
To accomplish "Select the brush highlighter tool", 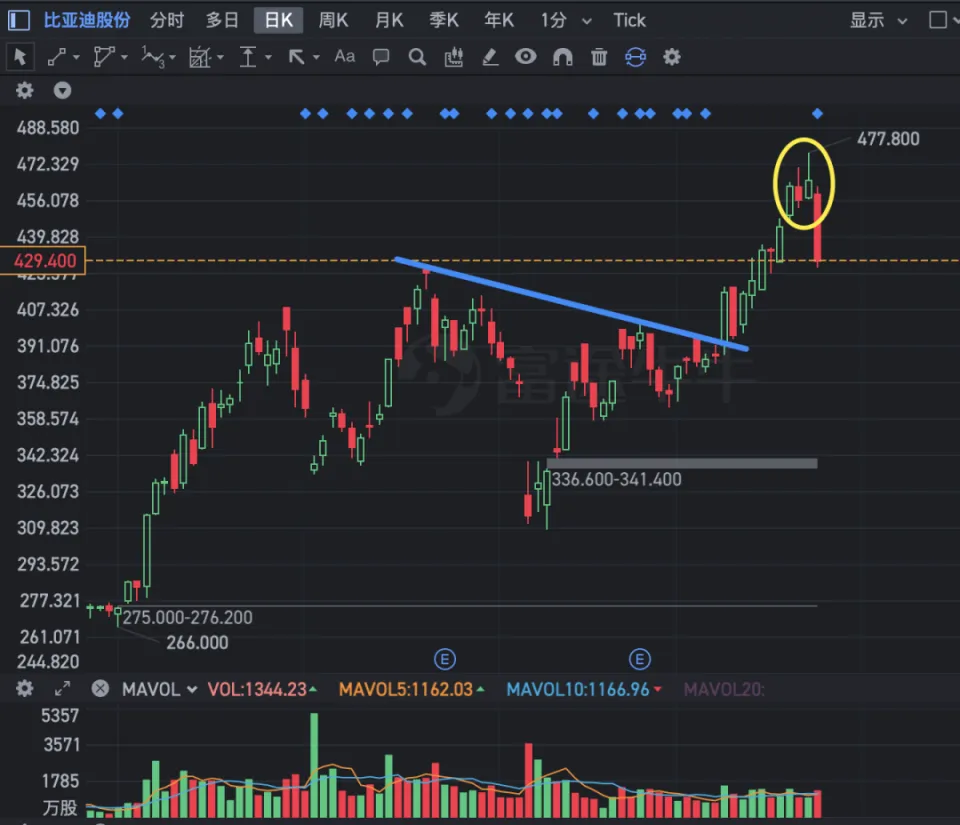I will coord(490,57).
